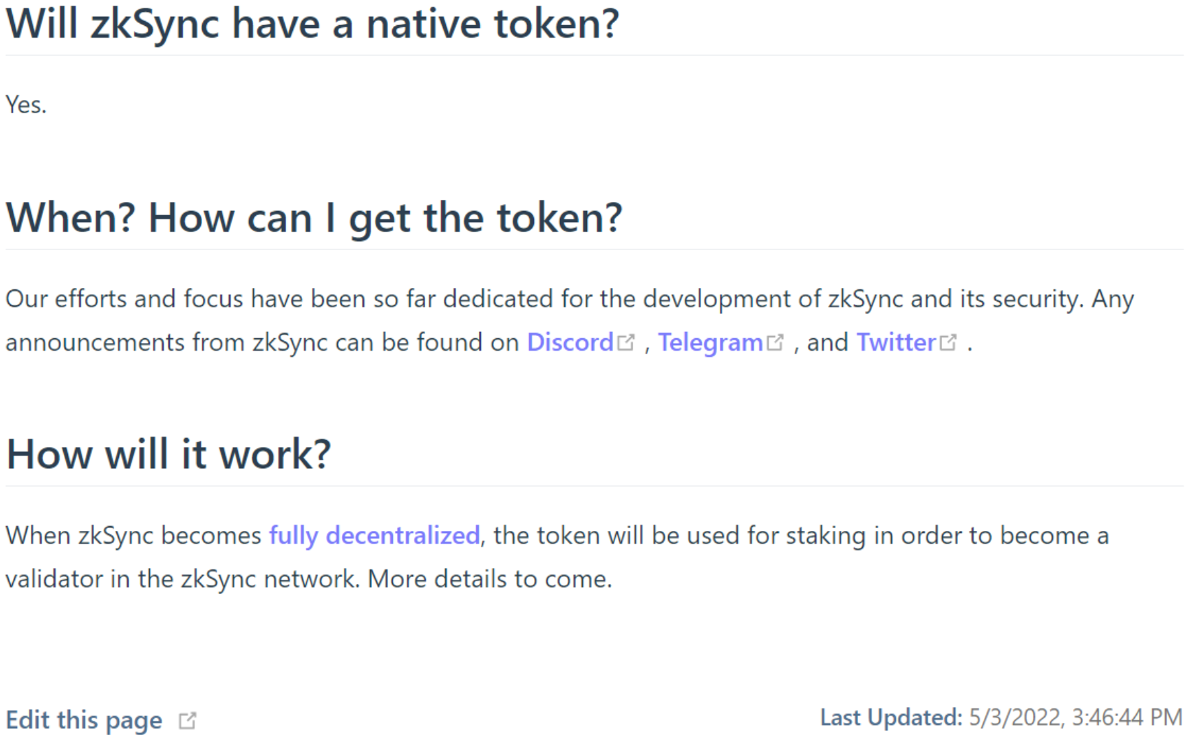The image size is (1190, 742).
Task: Open the Telegram link
Action: pos(710,343)
